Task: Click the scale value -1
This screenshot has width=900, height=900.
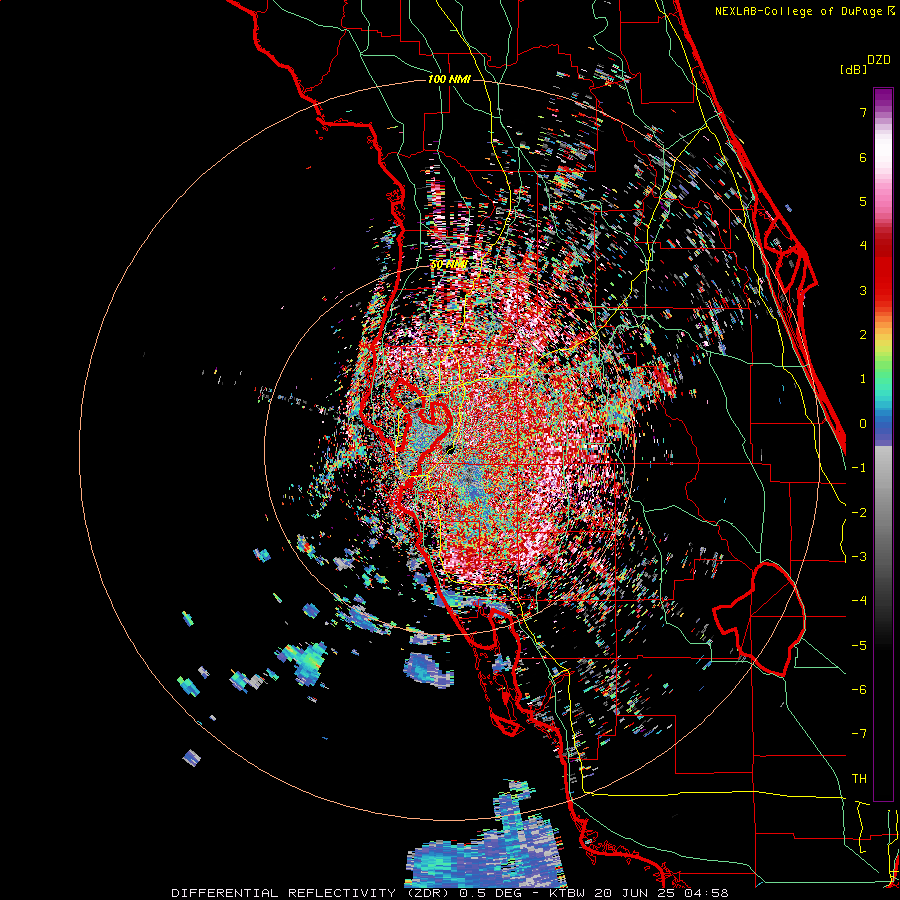Action: point(859,468)
